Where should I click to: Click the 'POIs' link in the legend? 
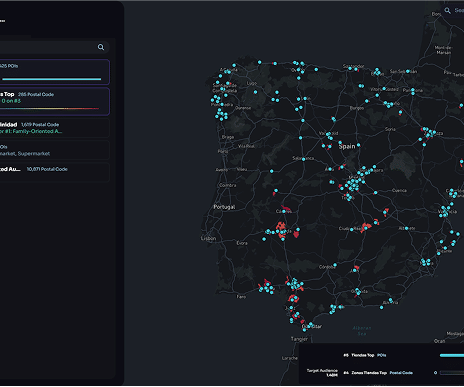(x=382, y=355)
